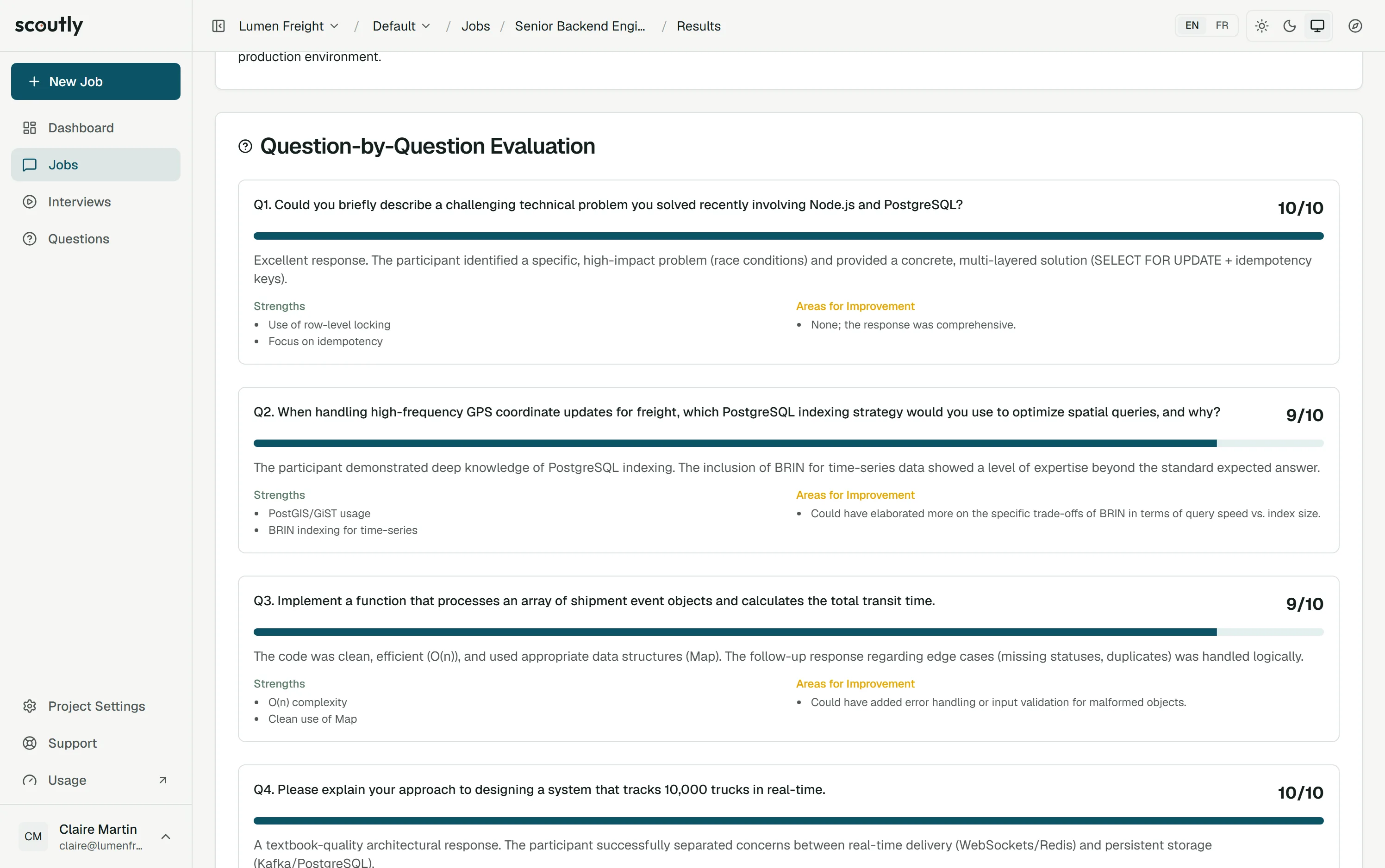Click the Scoutly logo
The height and width of the screenshot is (868, 1385).
(x=49, y=25)
